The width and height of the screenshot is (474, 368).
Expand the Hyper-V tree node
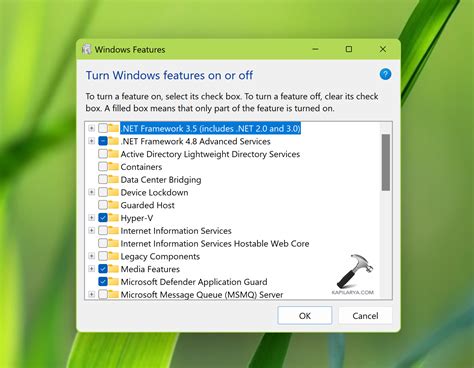(91, 218)
